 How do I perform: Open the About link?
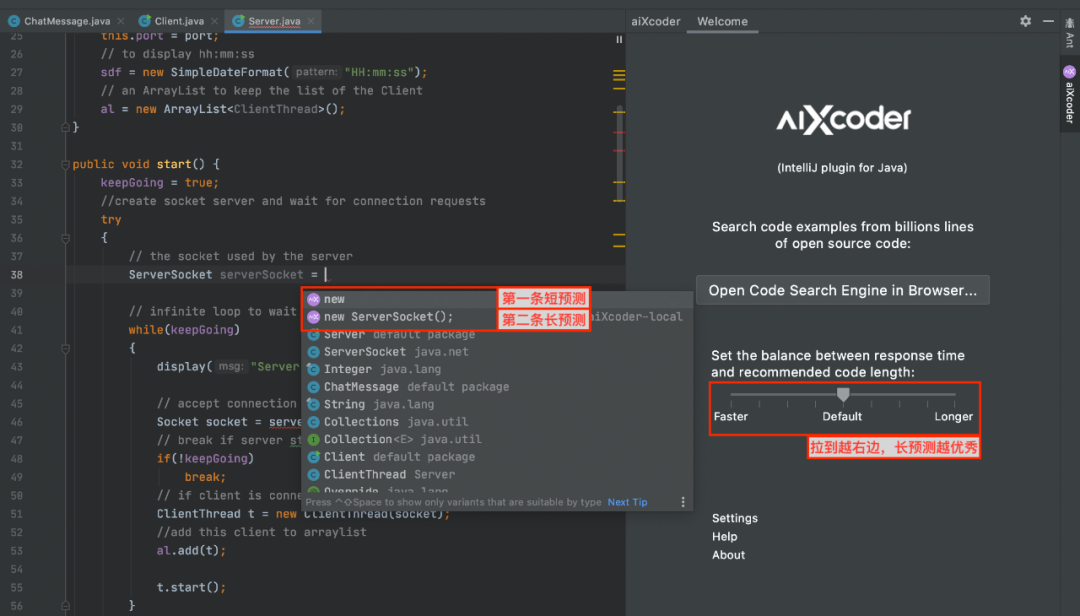728,555
